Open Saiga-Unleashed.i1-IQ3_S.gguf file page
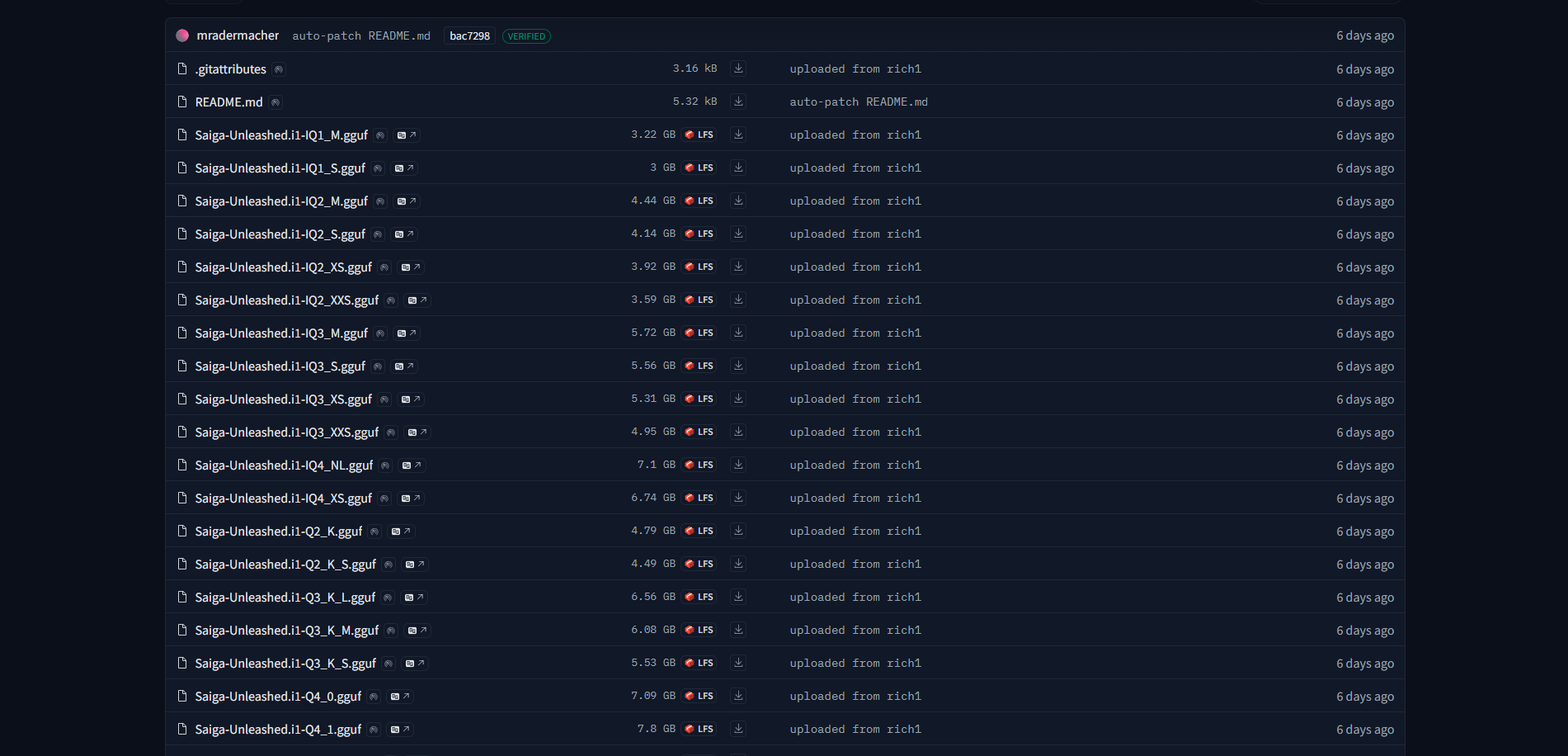 (280, 366)
